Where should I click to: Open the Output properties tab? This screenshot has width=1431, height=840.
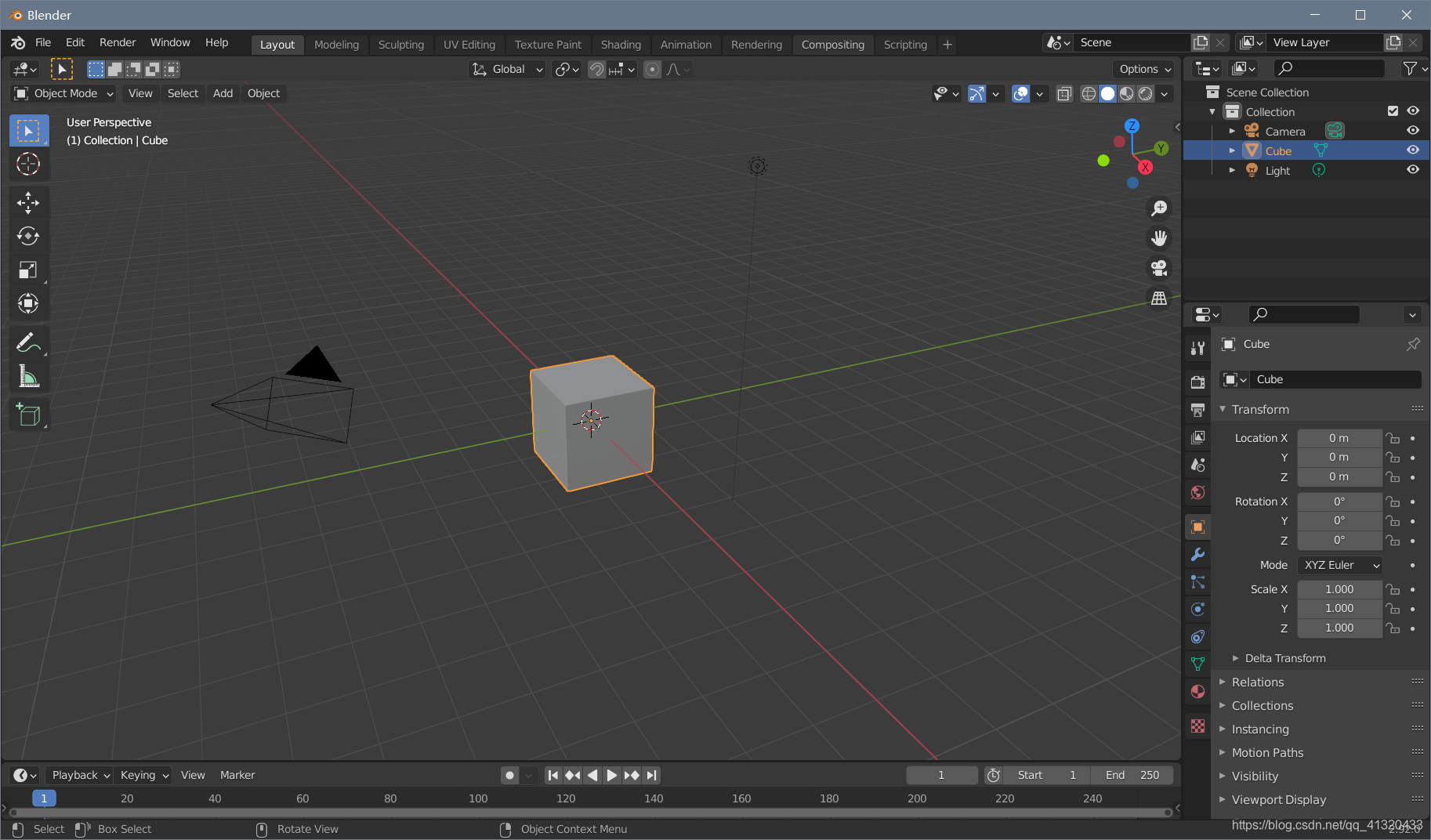point(1197,410)
